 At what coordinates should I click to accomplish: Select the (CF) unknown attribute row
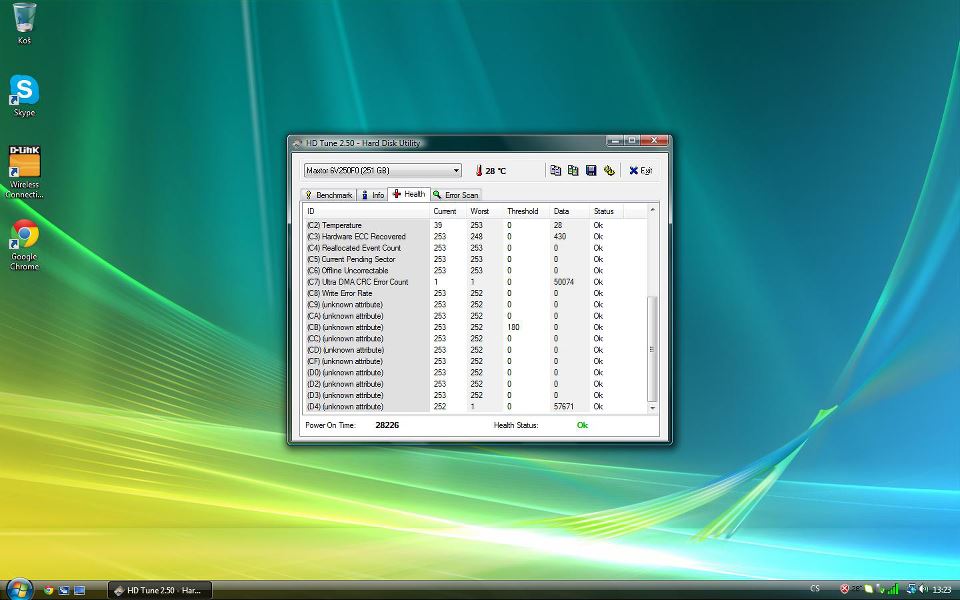click(475, 361)
